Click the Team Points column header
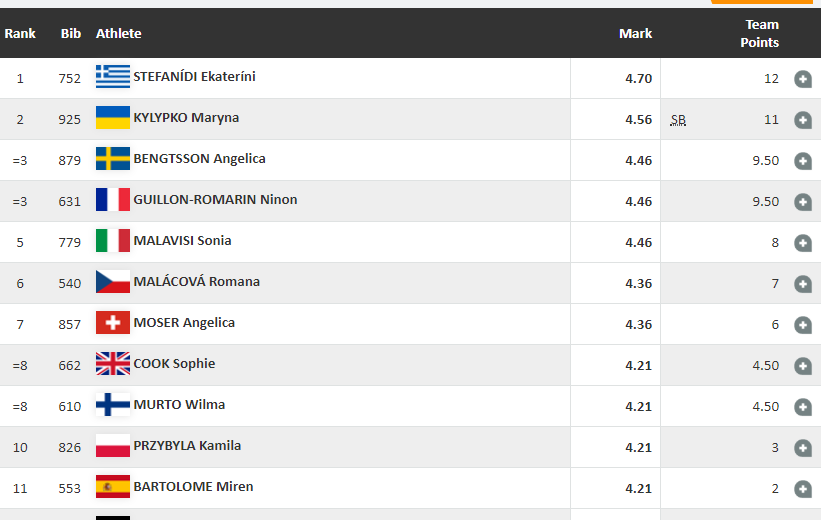The image size is (821, 520). tap(761, 34)
